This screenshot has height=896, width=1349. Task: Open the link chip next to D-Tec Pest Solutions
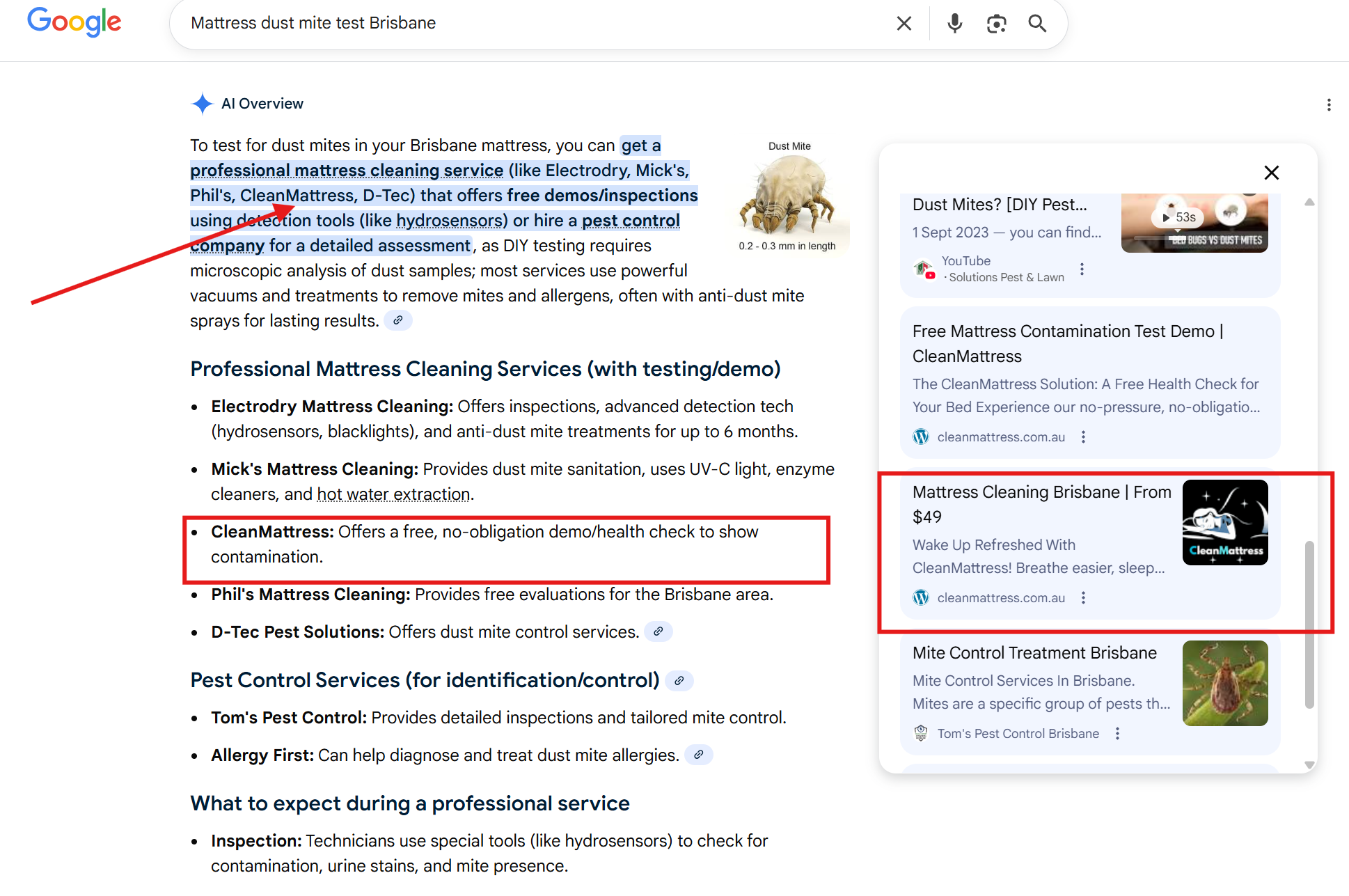(658, 631)
